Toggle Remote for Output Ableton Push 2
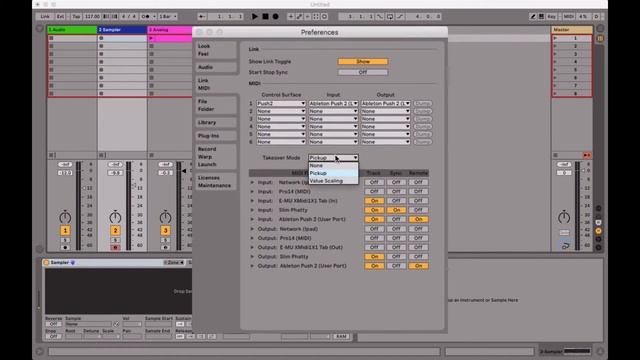The height and width of the screenshot is (360, 640). pos(418,266)
